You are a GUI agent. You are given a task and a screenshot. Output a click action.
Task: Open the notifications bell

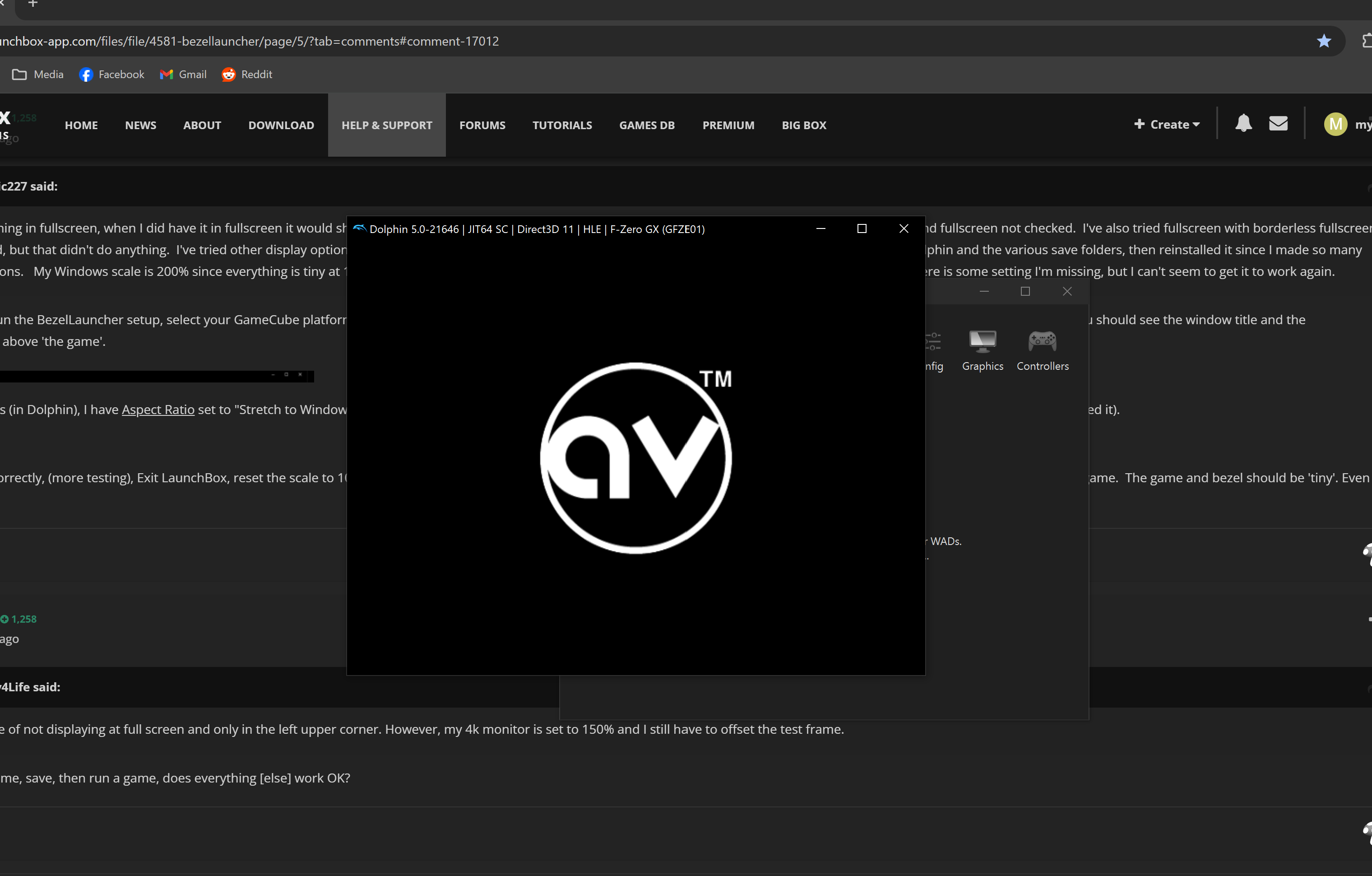coord(1243,124)
